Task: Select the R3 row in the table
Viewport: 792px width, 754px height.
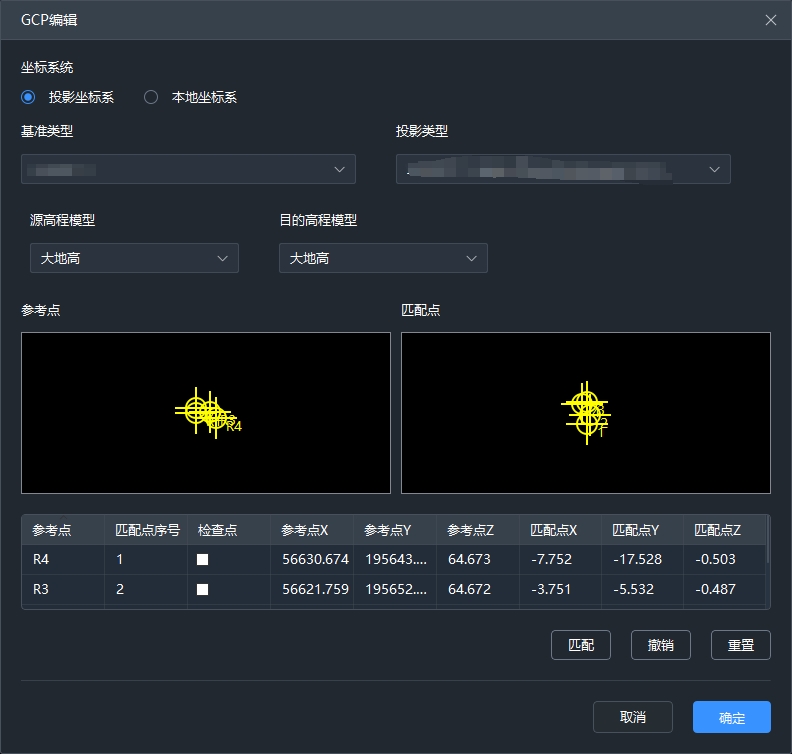Action: tap(62, 590)
